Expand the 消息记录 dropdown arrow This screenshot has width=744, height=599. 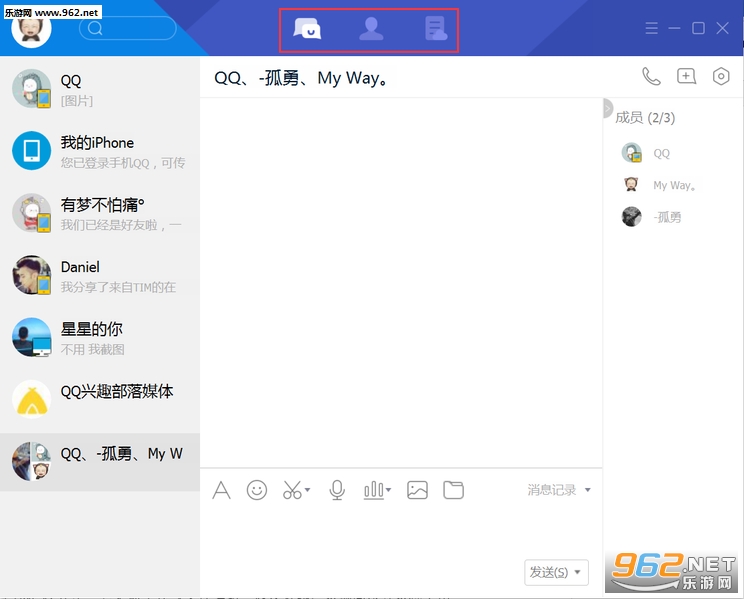pos(587,490)
